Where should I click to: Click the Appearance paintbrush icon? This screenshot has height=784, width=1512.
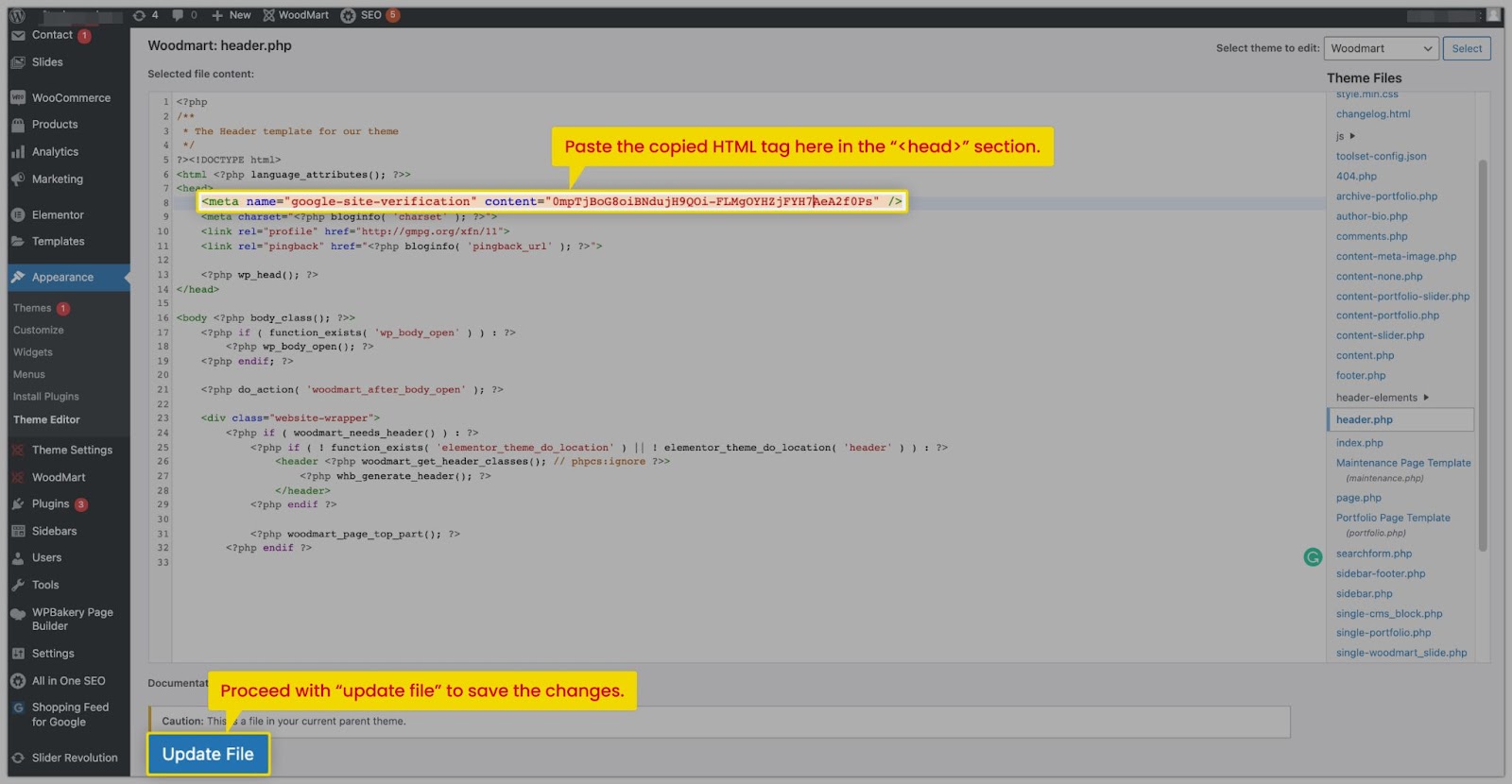18,278
